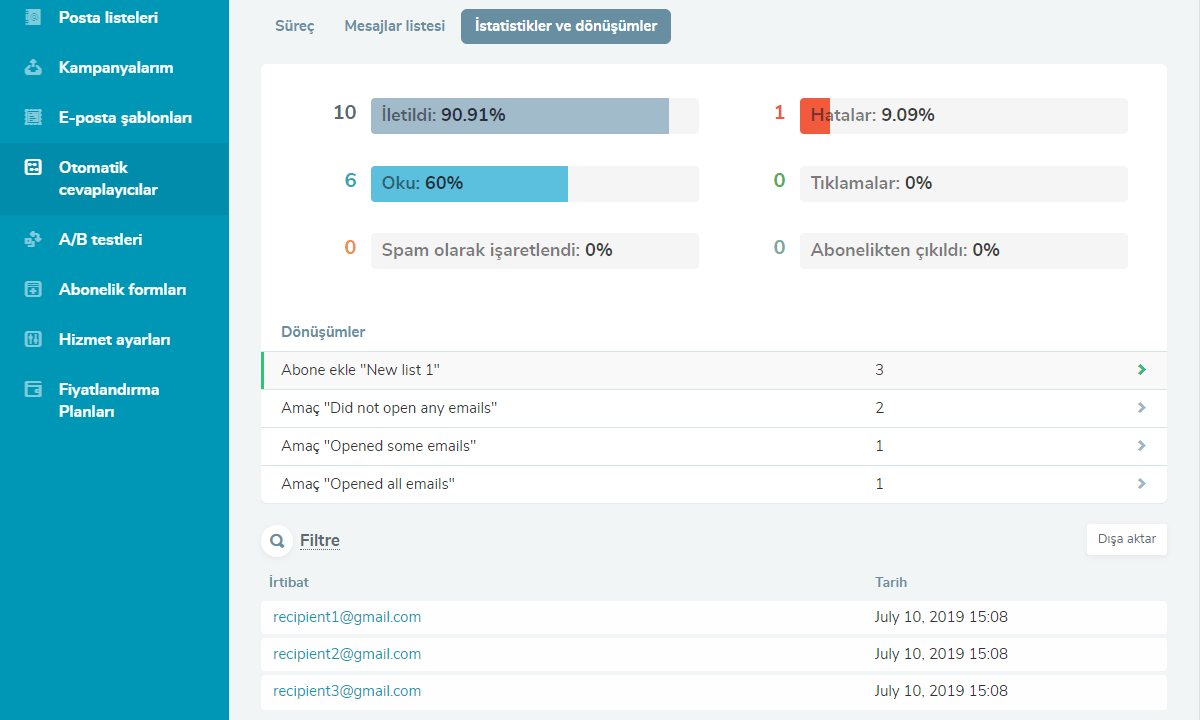Expand "Opened some emails" row arrow
The height and width of the screenshot is (720, 1200).
click(x=1141, y=446)
